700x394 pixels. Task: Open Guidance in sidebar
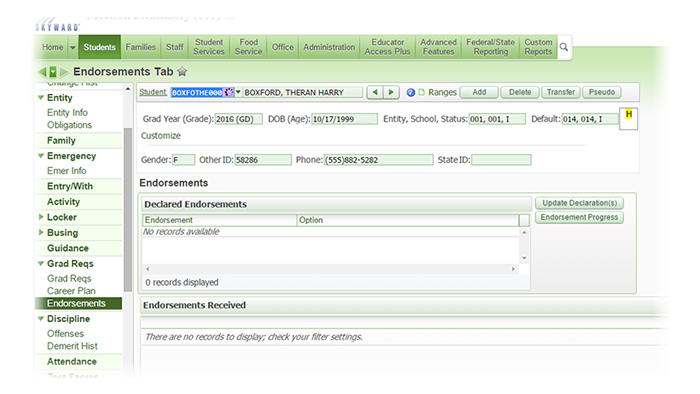(x=68, y=248)
